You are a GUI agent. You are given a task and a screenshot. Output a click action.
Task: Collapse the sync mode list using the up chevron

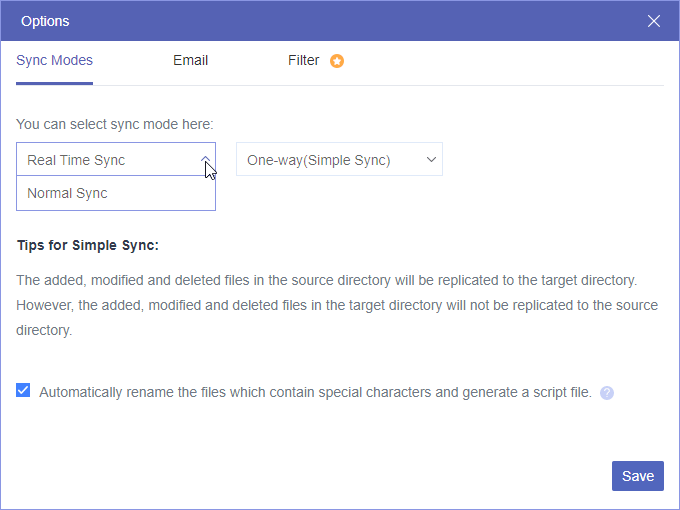tap(204, 160)
